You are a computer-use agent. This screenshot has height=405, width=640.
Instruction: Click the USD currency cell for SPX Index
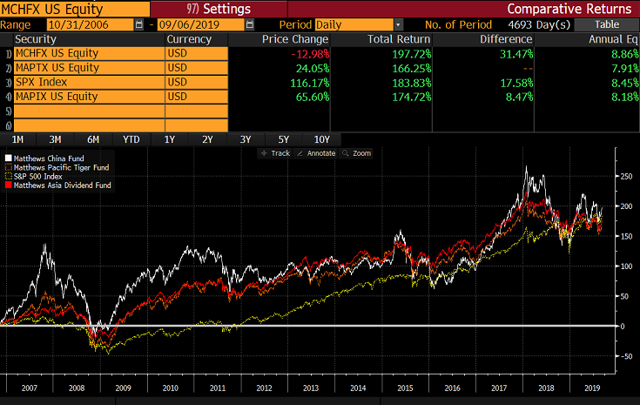[x=196, y=82]
